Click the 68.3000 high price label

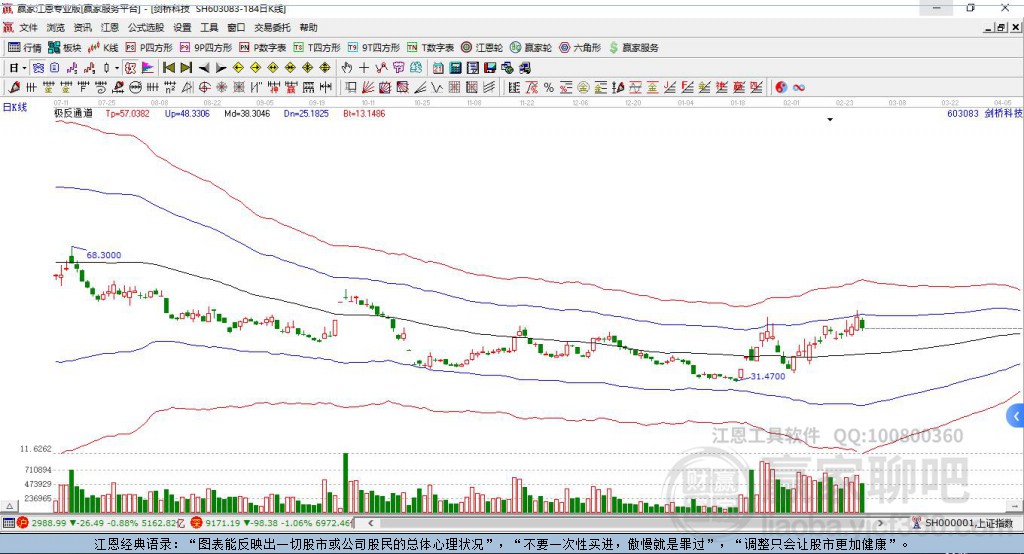tap(104, 255)
